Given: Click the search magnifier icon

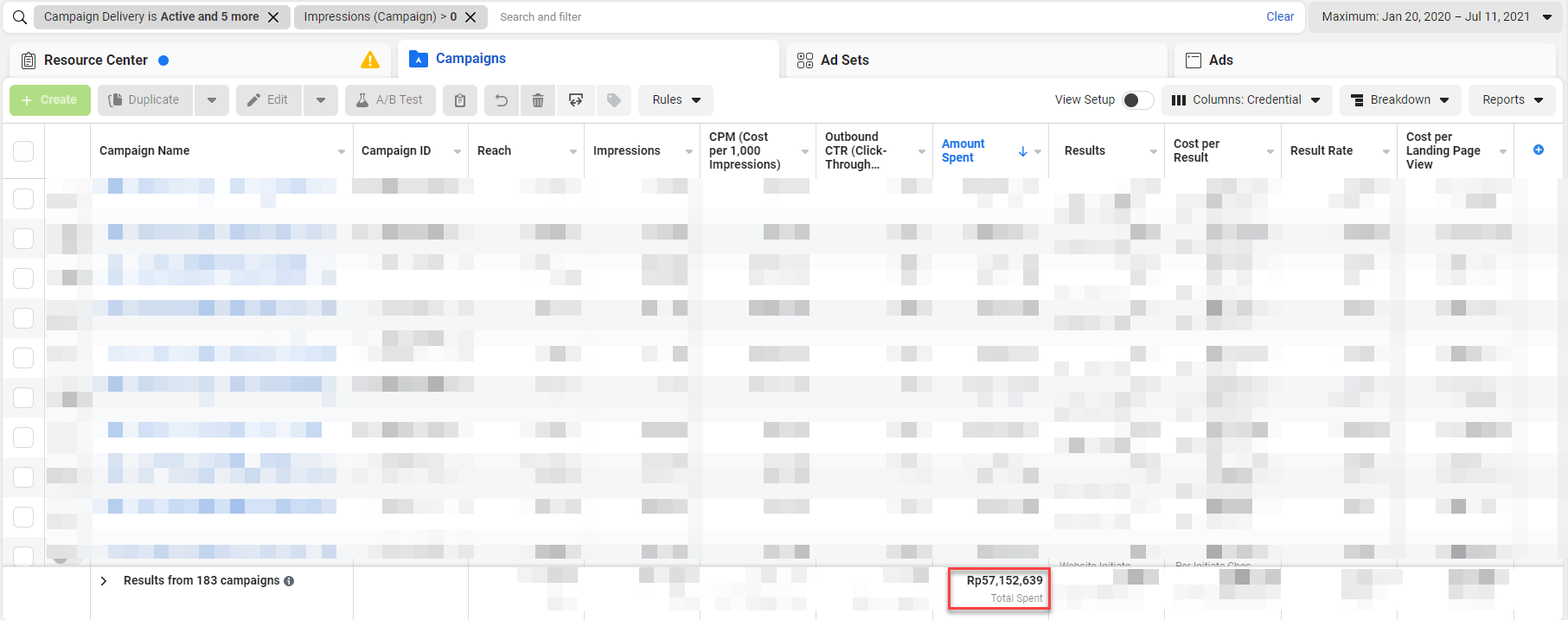Looking at the screenshot, I should pos(20,17).
